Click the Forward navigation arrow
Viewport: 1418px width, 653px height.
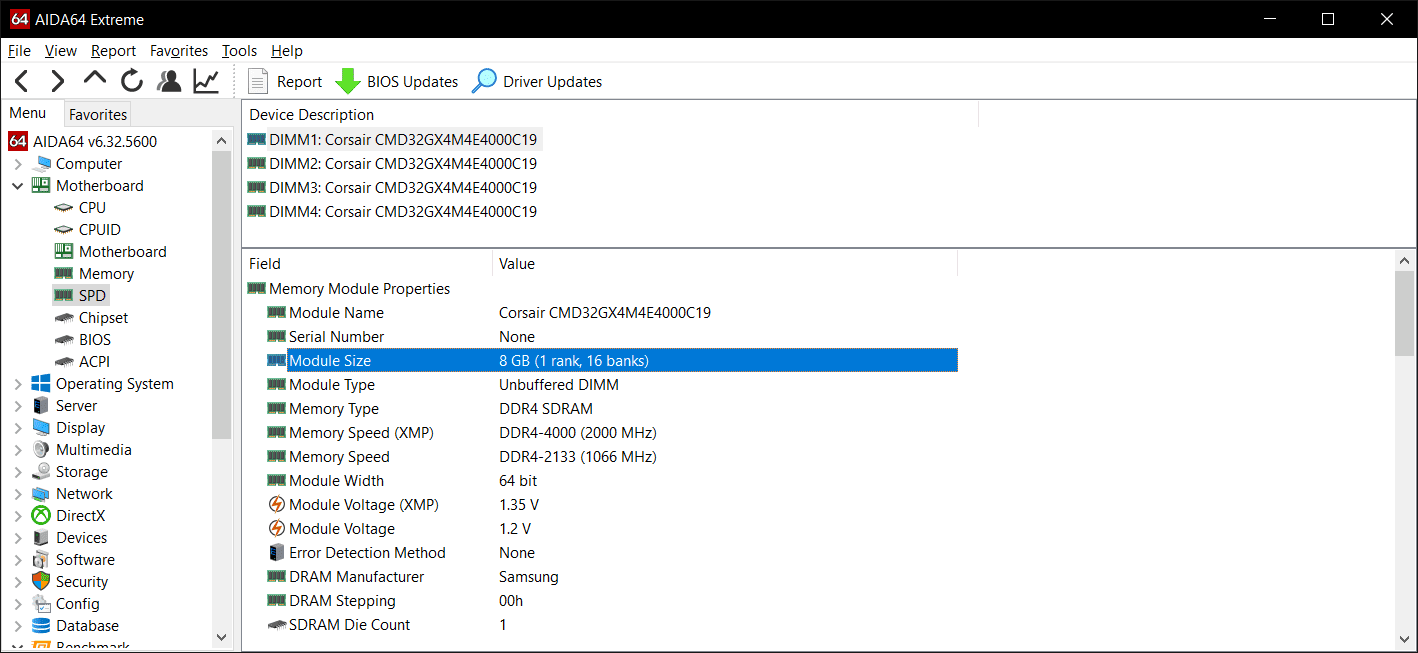click(58, 81)
